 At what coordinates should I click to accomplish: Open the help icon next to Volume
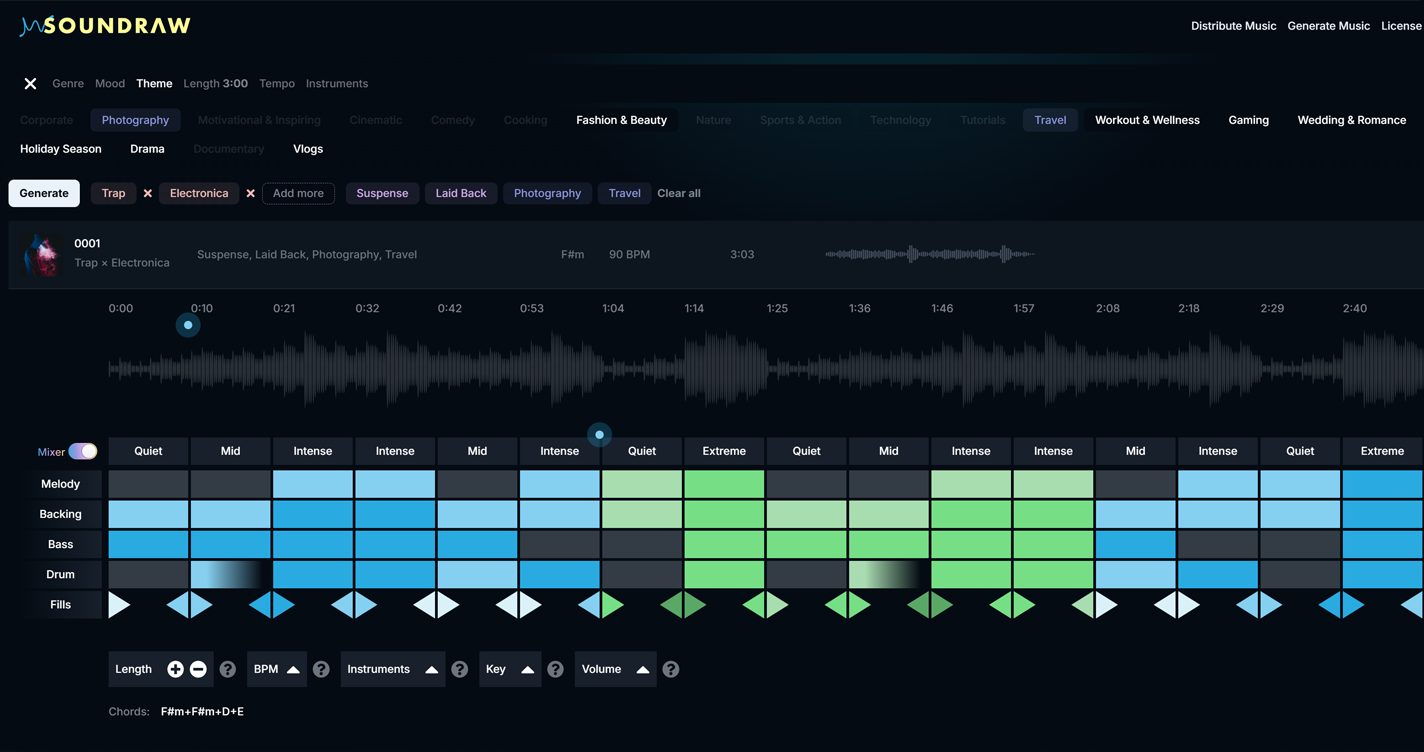(x=671, y=670)
